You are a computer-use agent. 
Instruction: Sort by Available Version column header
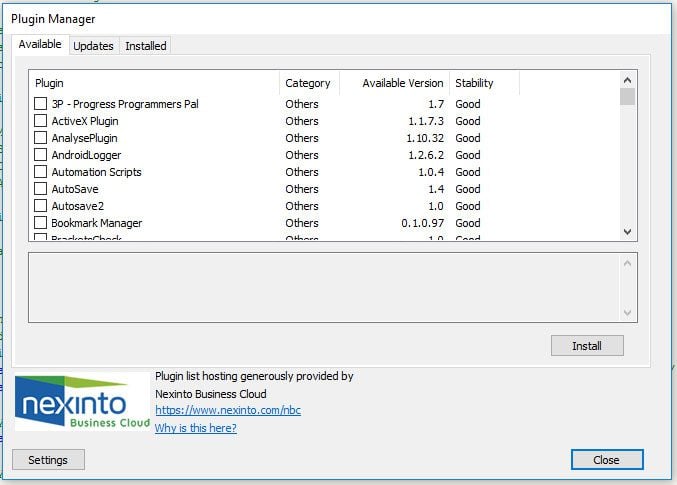point(395,83)
